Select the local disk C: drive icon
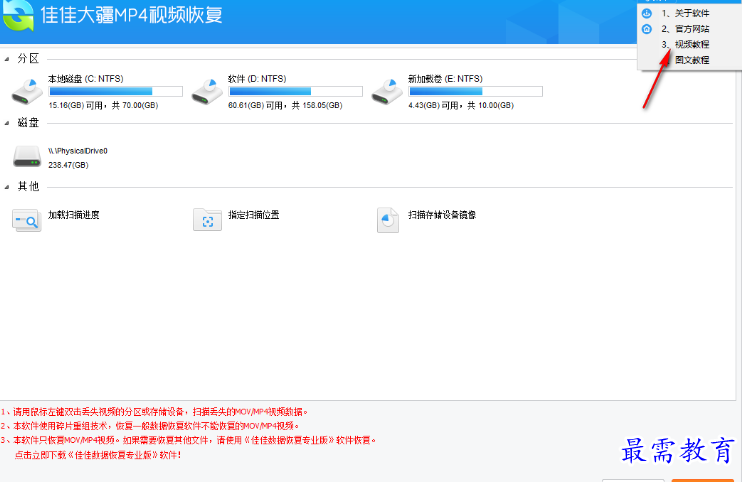 tap(27, 92)
